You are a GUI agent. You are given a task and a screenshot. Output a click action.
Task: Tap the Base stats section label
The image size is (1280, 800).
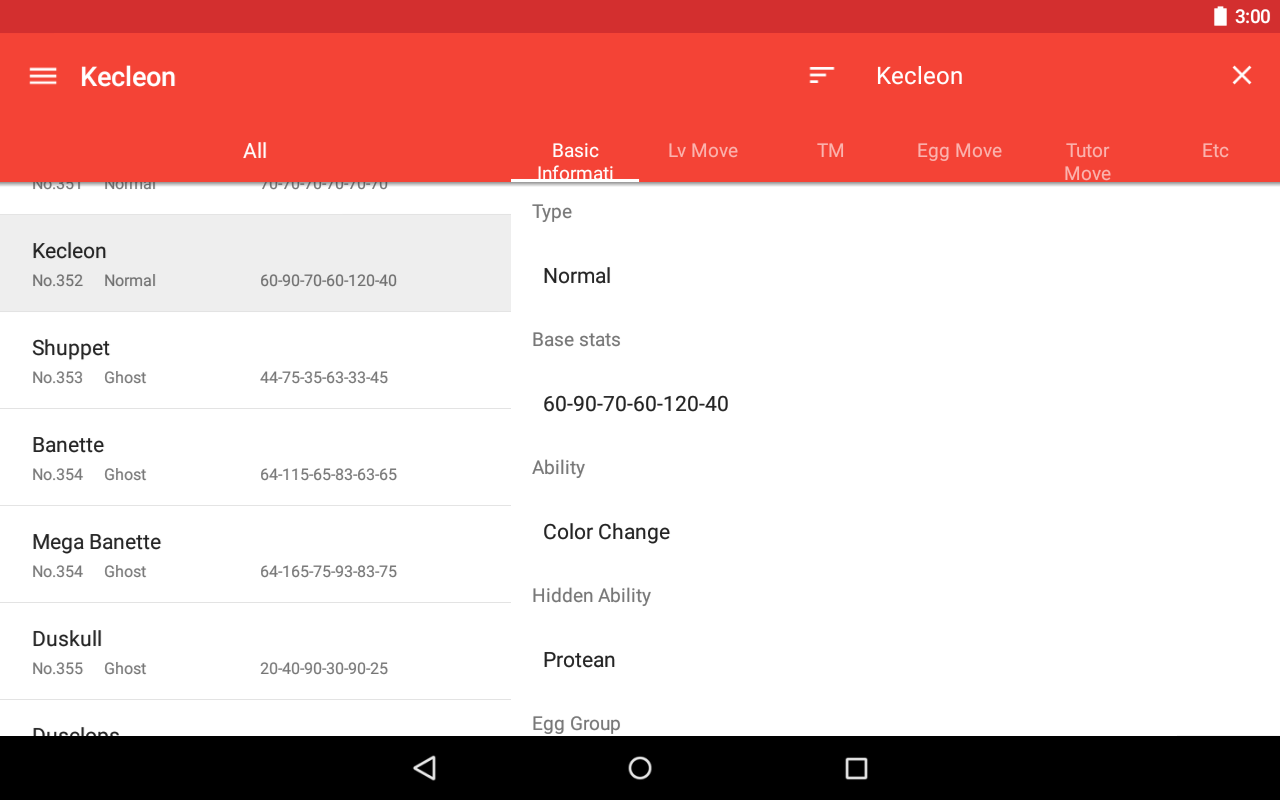(576, 340)
